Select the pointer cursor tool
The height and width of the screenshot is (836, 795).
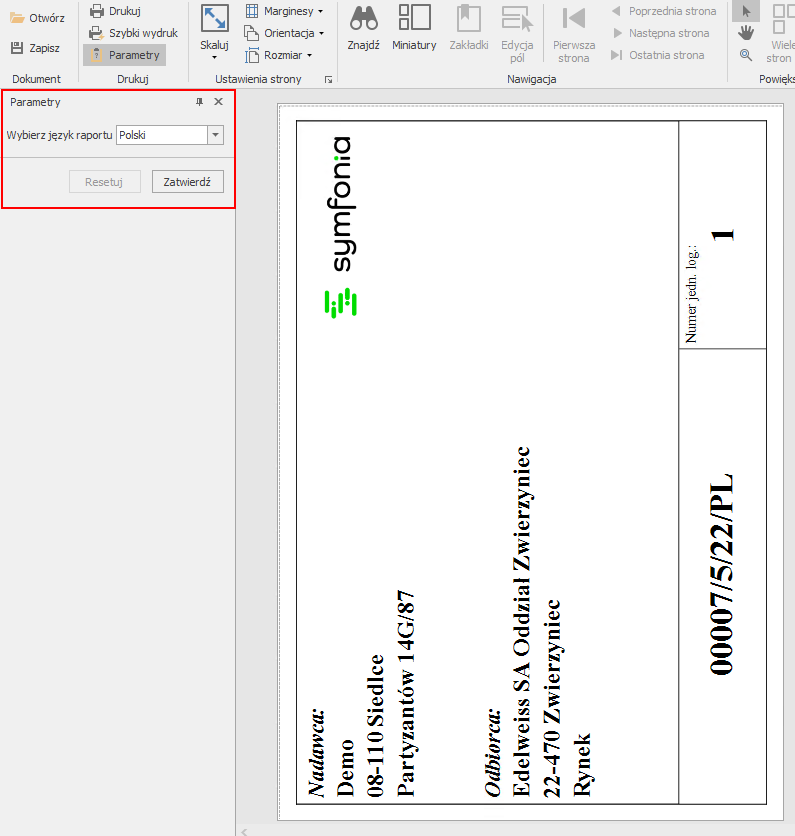[745, 11]
